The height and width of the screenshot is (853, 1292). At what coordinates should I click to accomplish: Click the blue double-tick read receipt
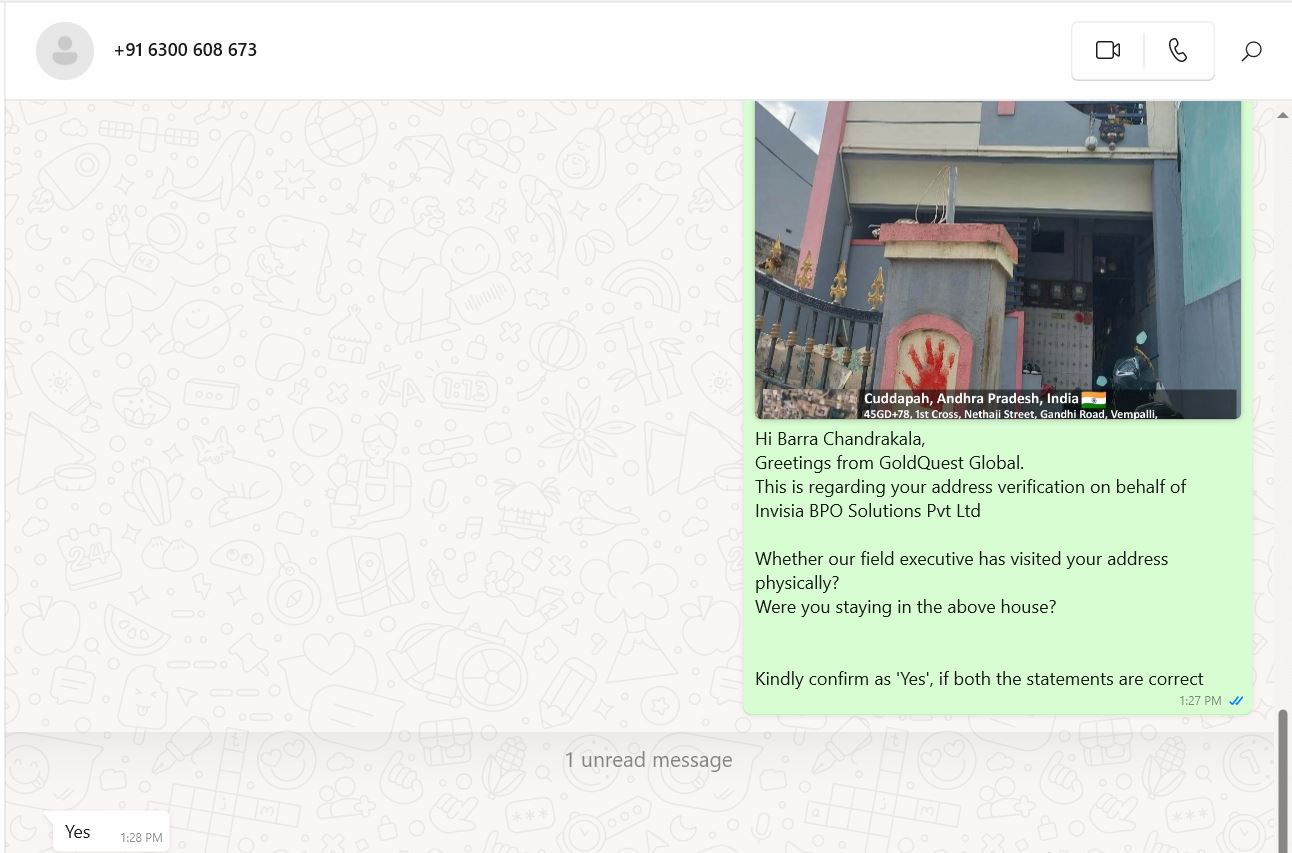pos(1236,701)
